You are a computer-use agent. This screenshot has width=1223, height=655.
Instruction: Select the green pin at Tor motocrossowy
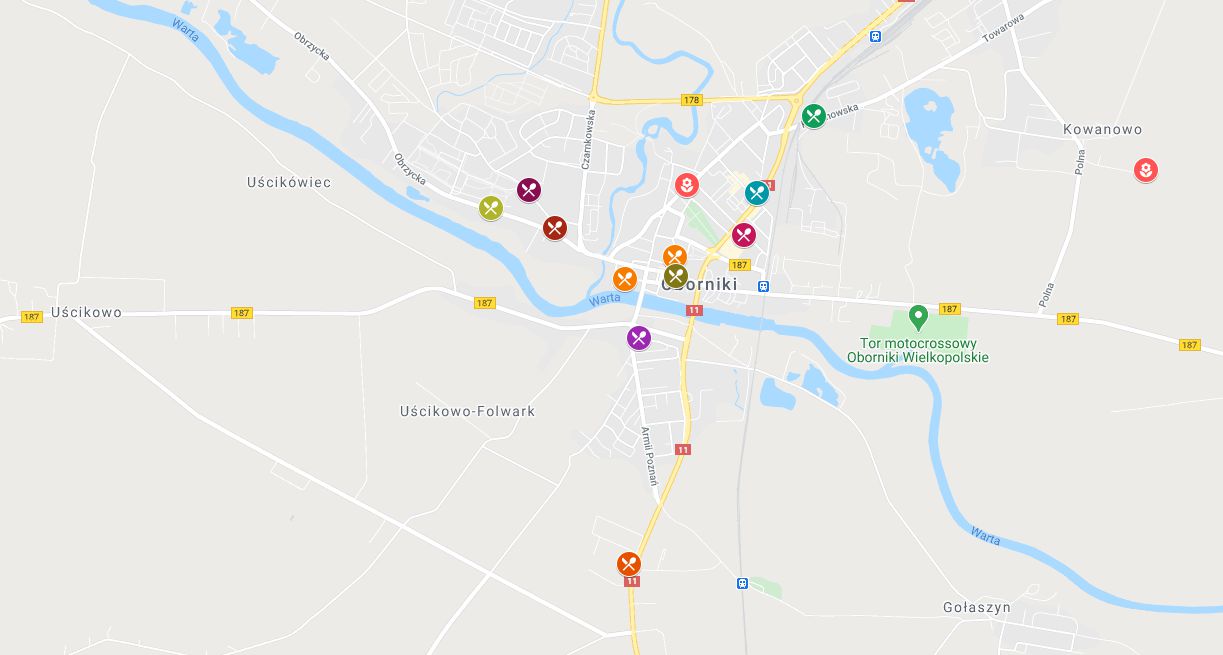pos(918,319)
